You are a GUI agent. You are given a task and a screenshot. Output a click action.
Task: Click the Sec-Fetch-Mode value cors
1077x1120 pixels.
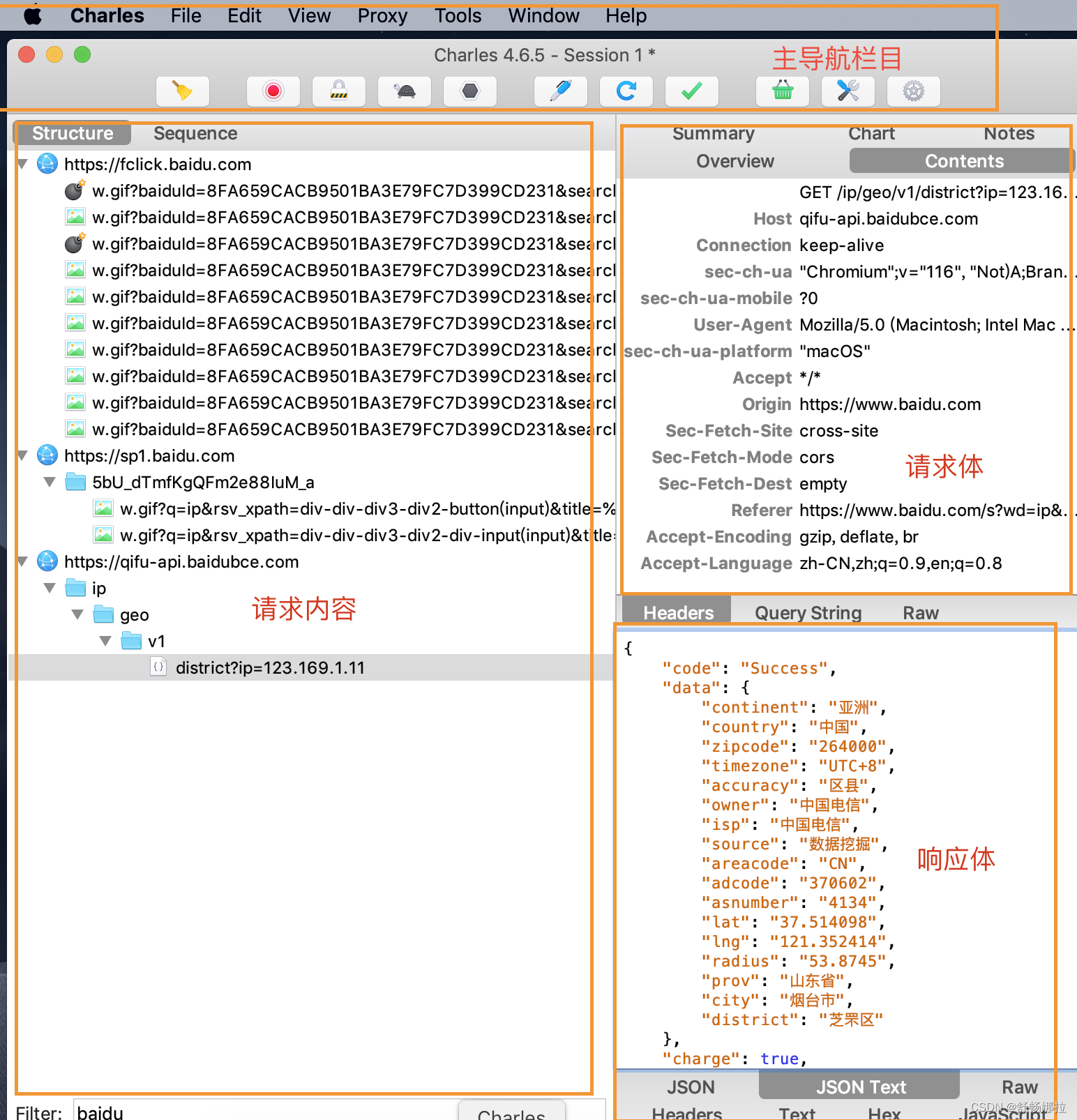pos(817,457)
